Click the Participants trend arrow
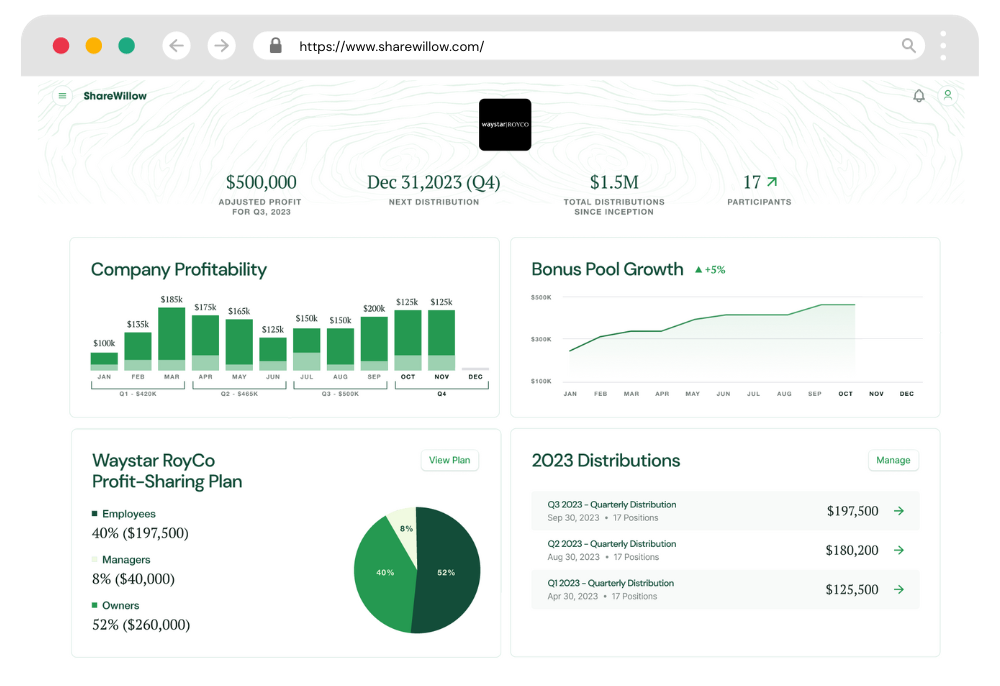 coord(770,180)
